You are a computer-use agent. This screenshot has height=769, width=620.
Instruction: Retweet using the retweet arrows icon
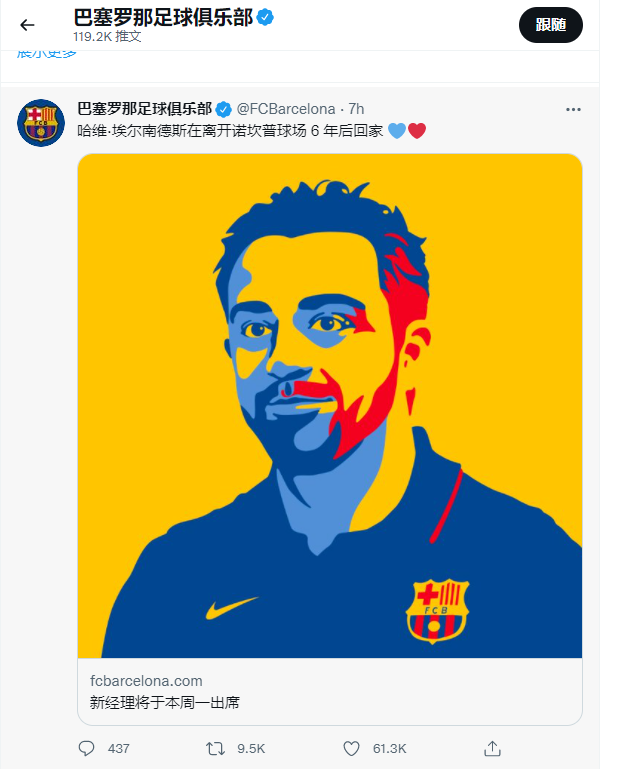click(215, 748)
